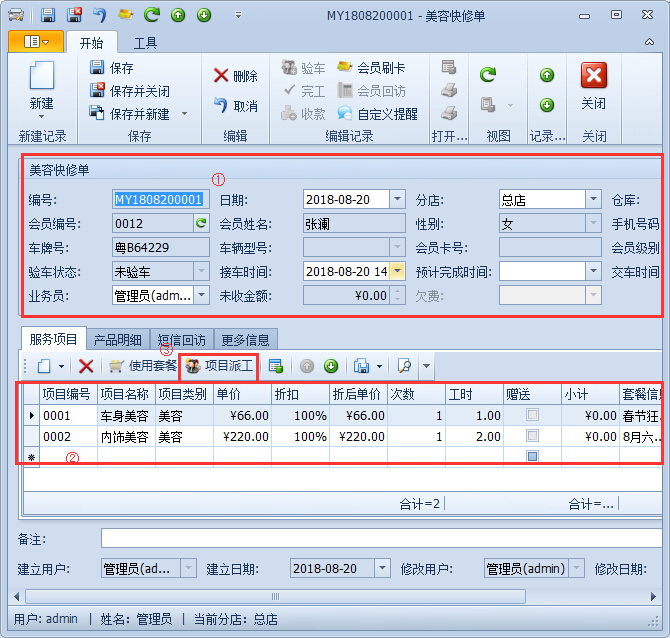Click the 自定义提醒 custom reminder icon

[345, 114]
